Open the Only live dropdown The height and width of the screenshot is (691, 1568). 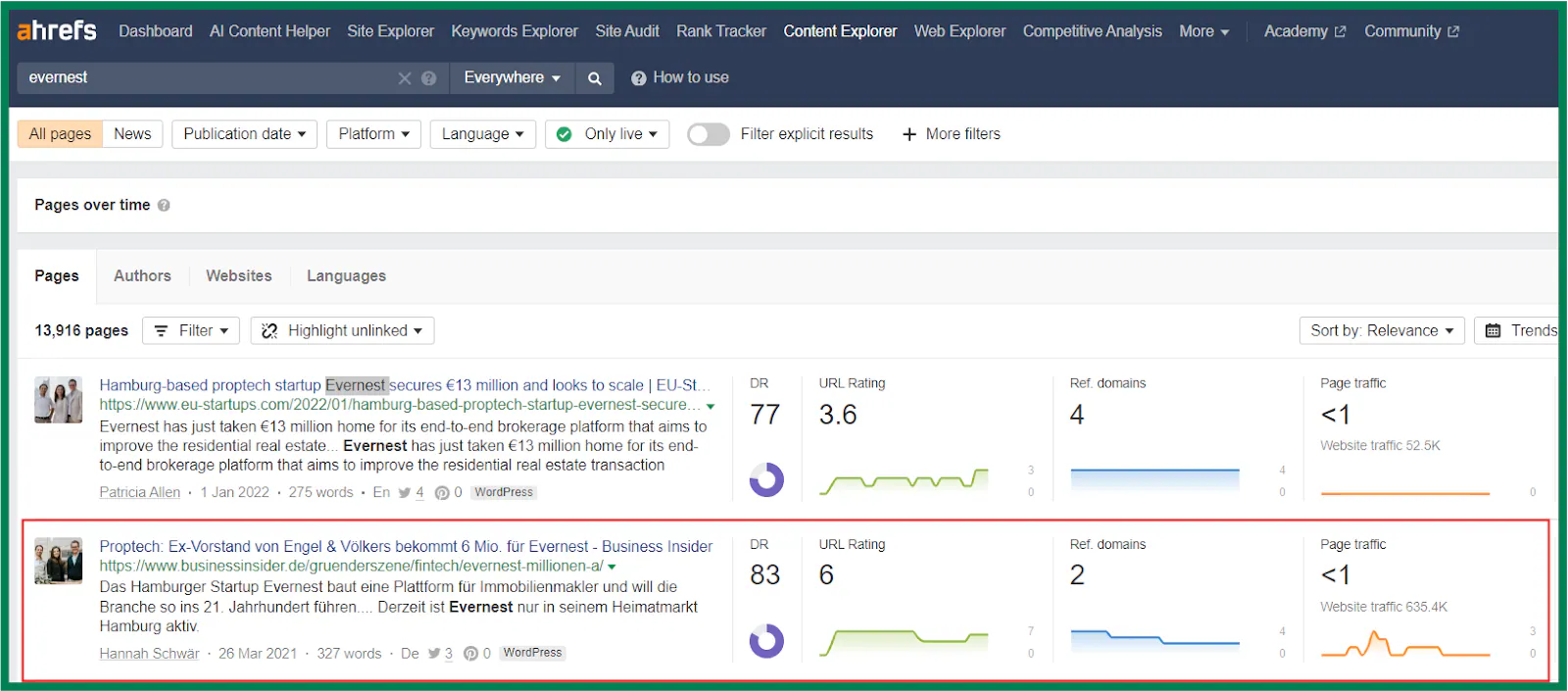608,134
